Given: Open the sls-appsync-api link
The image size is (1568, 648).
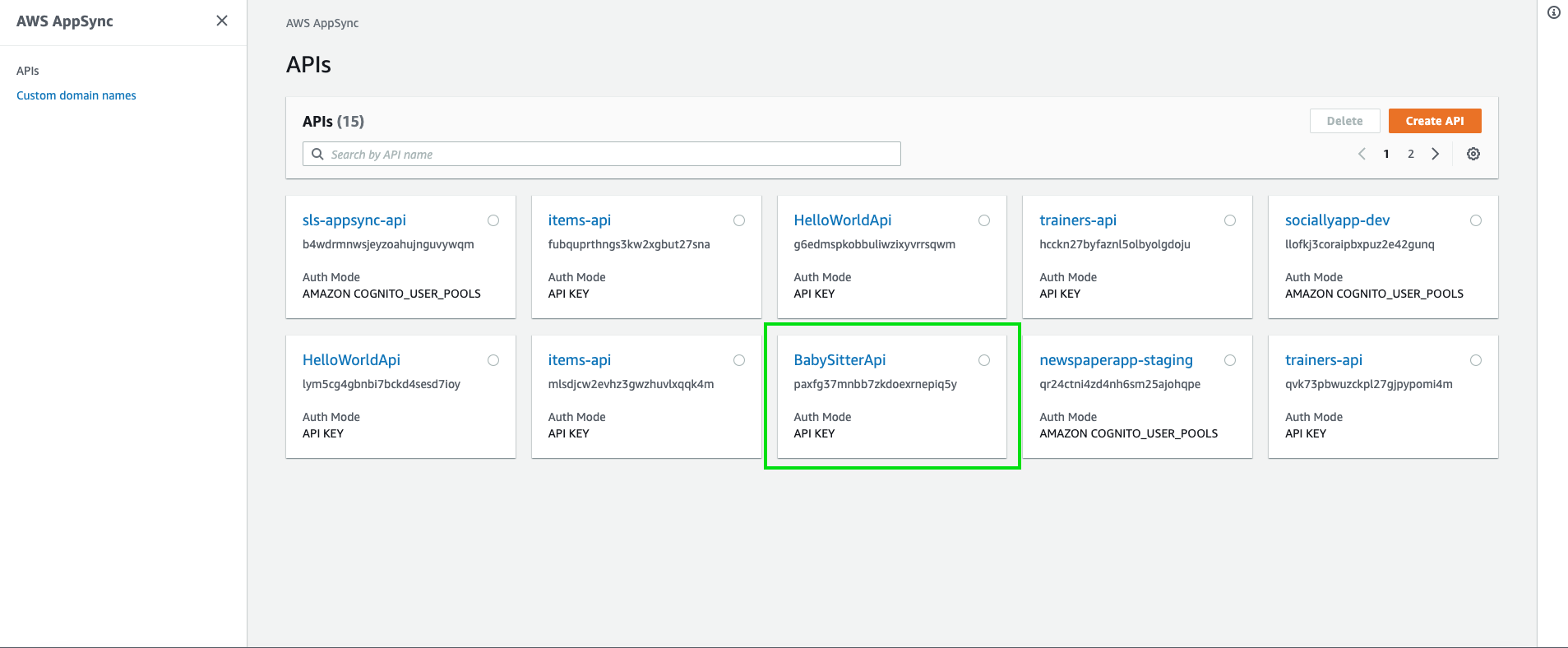Looking at the screenshot, I should coord(354,220).
